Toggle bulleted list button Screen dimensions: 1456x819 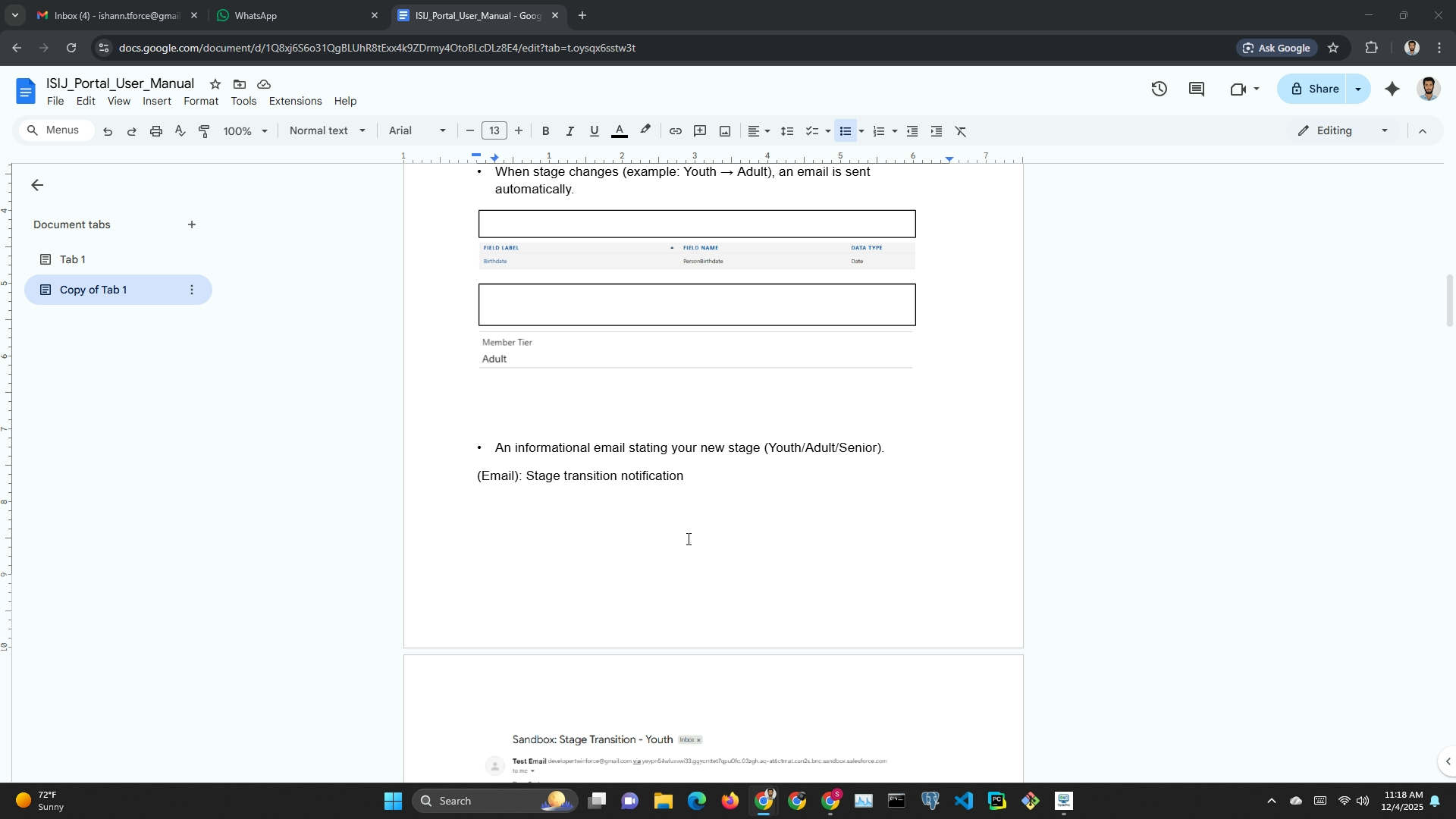845,131
